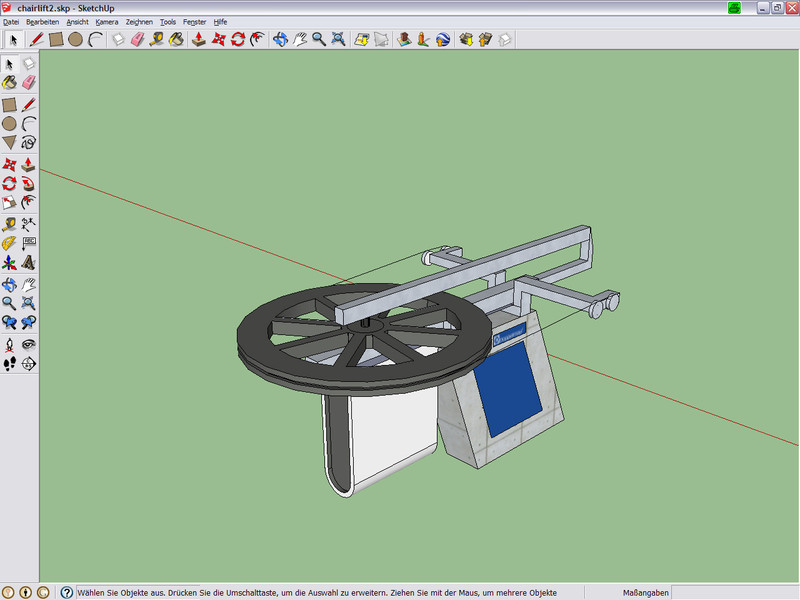Pick the Dimension tool in the side palette

pyautogui.click(x=29, y=224)
